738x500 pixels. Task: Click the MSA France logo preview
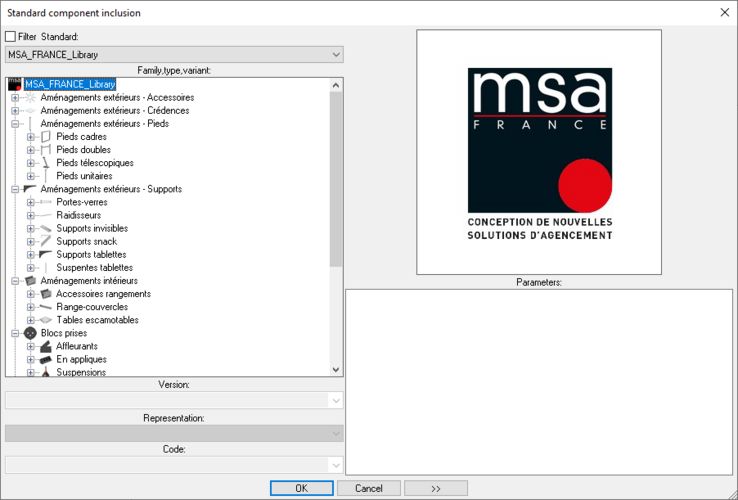click(x=539, y=151)
